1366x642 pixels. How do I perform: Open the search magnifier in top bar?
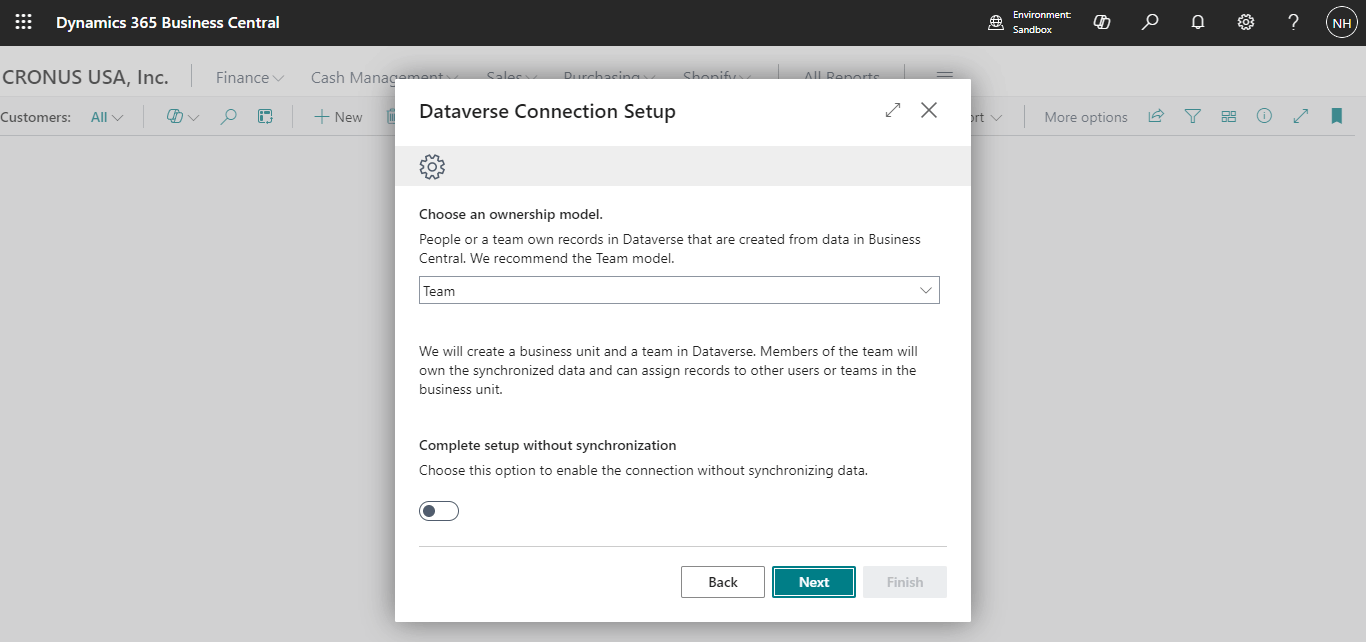coord(1150,22)
